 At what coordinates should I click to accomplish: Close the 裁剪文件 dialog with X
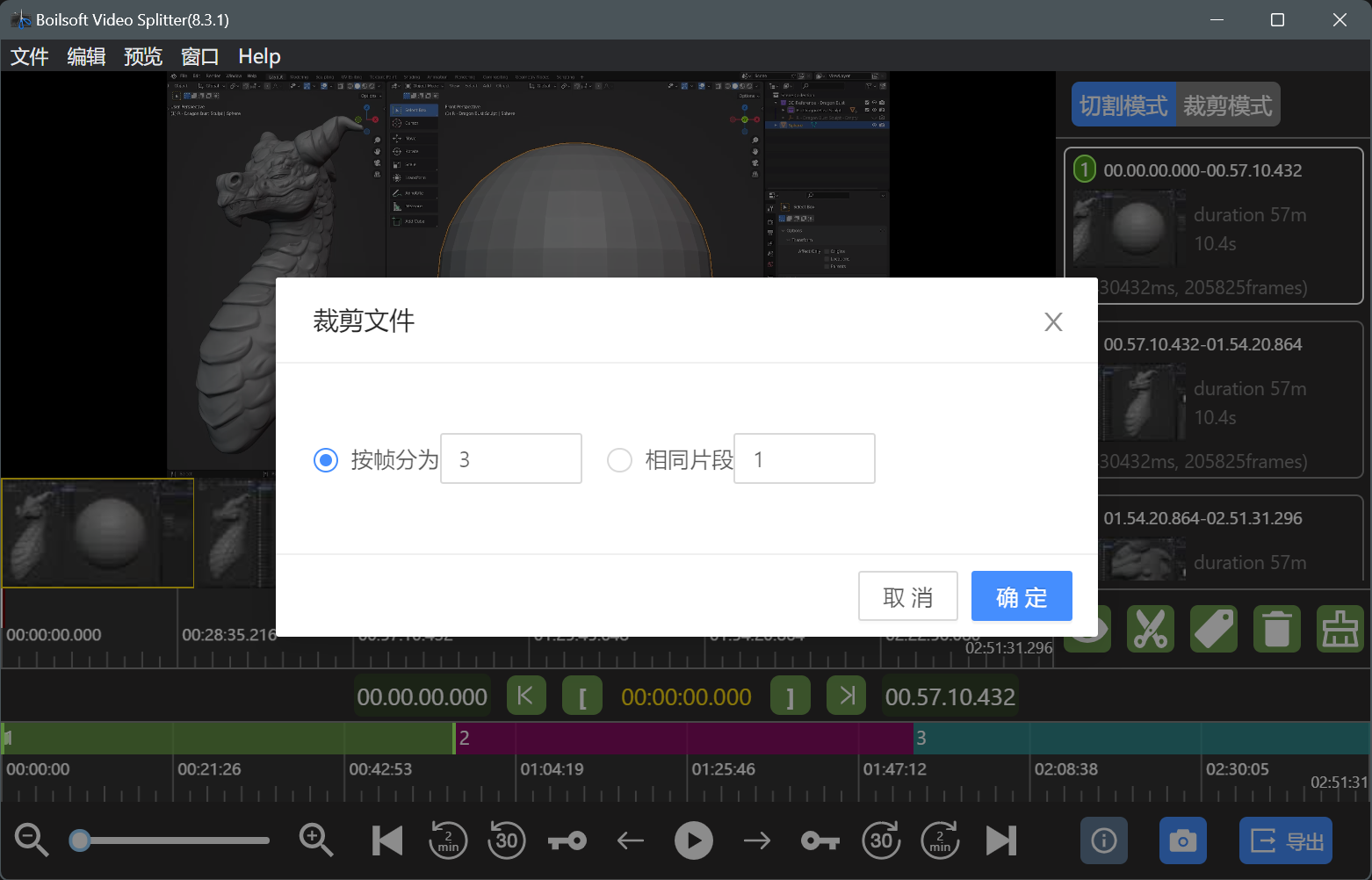coord(1053,321)
